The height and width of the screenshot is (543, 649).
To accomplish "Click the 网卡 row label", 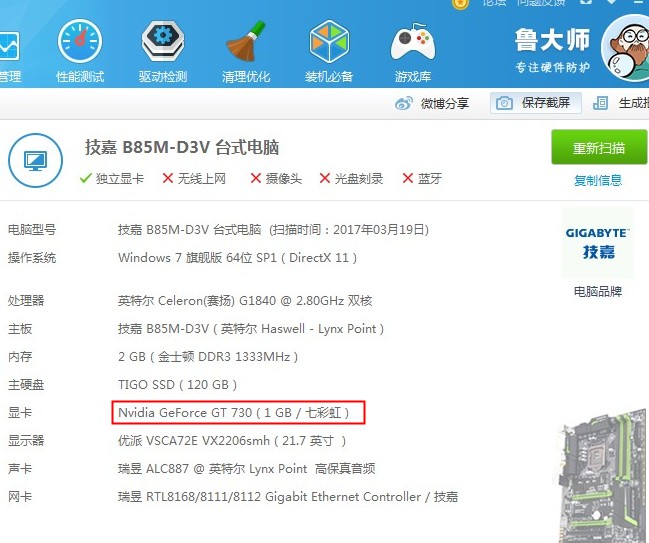I will point(20,497).
